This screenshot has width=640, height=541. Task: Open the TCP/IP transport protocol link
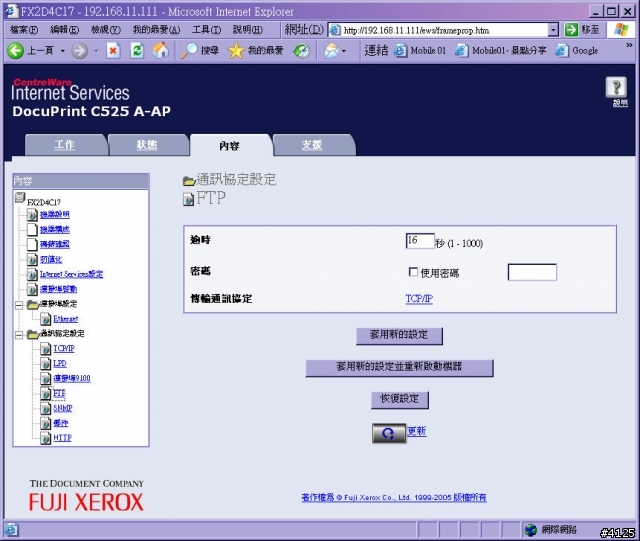coord(419,299)
